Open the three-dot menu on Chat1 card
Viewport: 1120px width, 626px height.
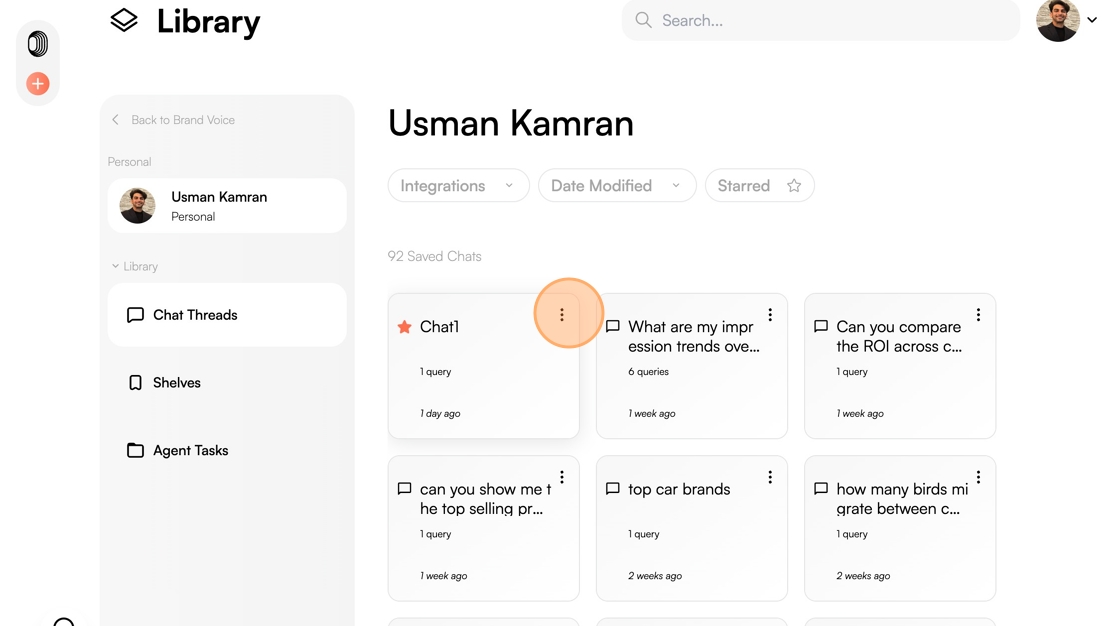click(x=561, y=314)
